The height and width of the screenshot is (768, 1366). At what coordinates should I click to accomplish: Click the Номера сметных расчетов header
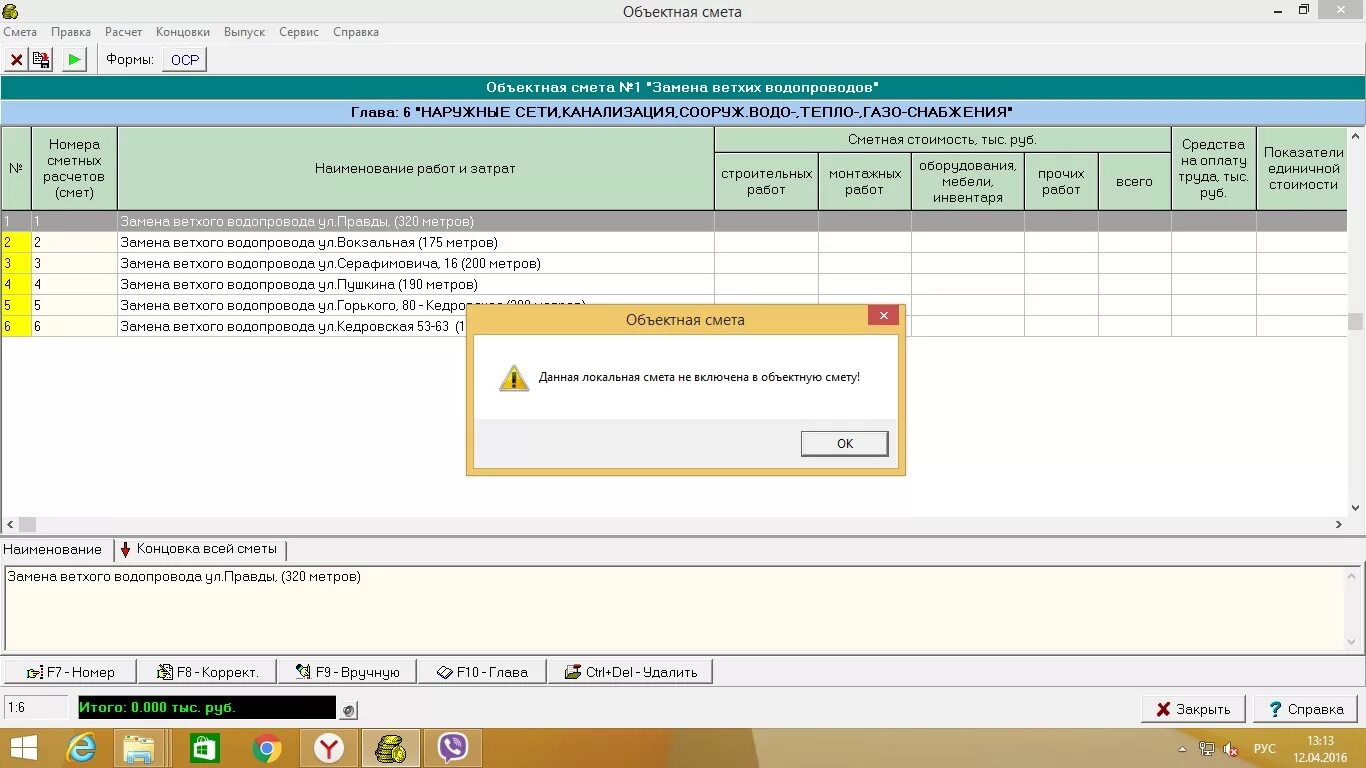(x=74, y=168)
